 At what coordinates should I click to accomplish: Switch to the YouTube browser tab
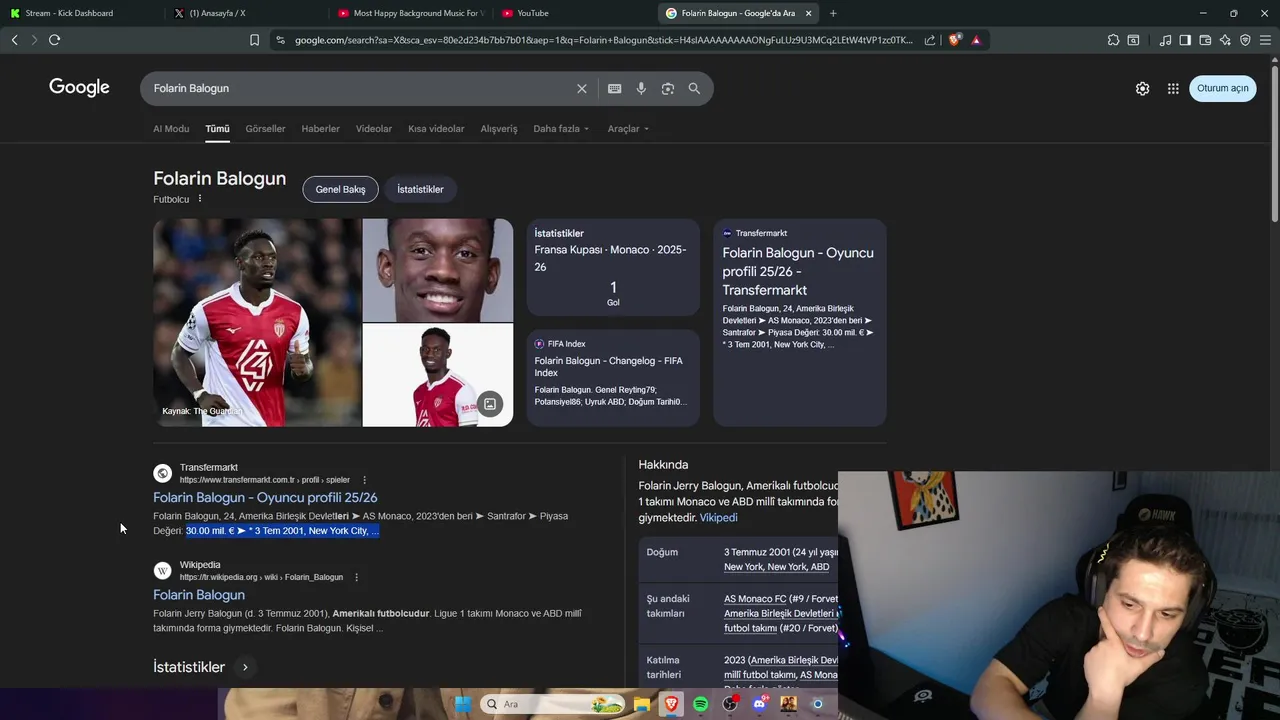pos(574,13)
